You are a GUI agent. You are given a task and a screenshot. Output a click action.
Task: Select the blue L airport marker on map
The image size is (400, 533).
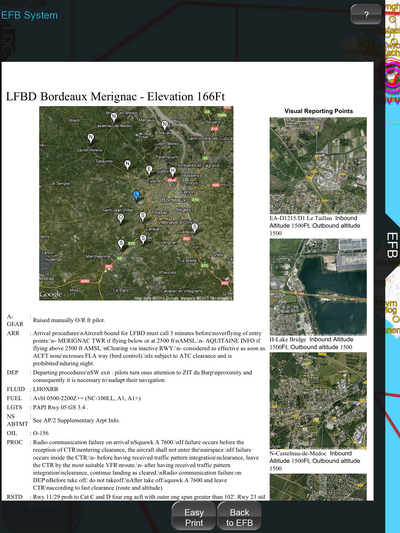pos(136,196)
